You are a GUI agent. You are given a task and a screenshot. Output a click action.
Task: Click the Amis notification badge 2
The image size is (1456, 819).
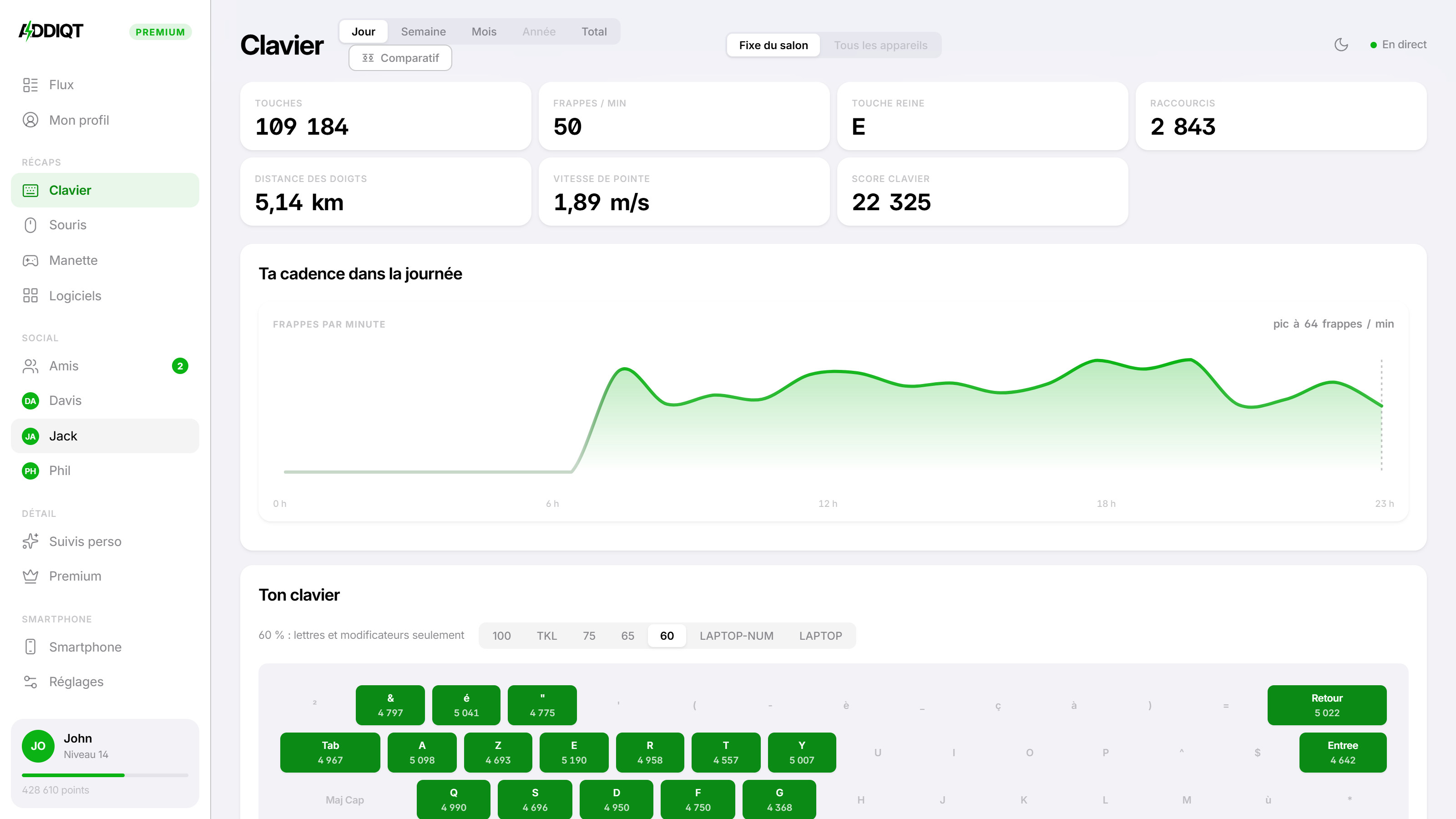180,366
